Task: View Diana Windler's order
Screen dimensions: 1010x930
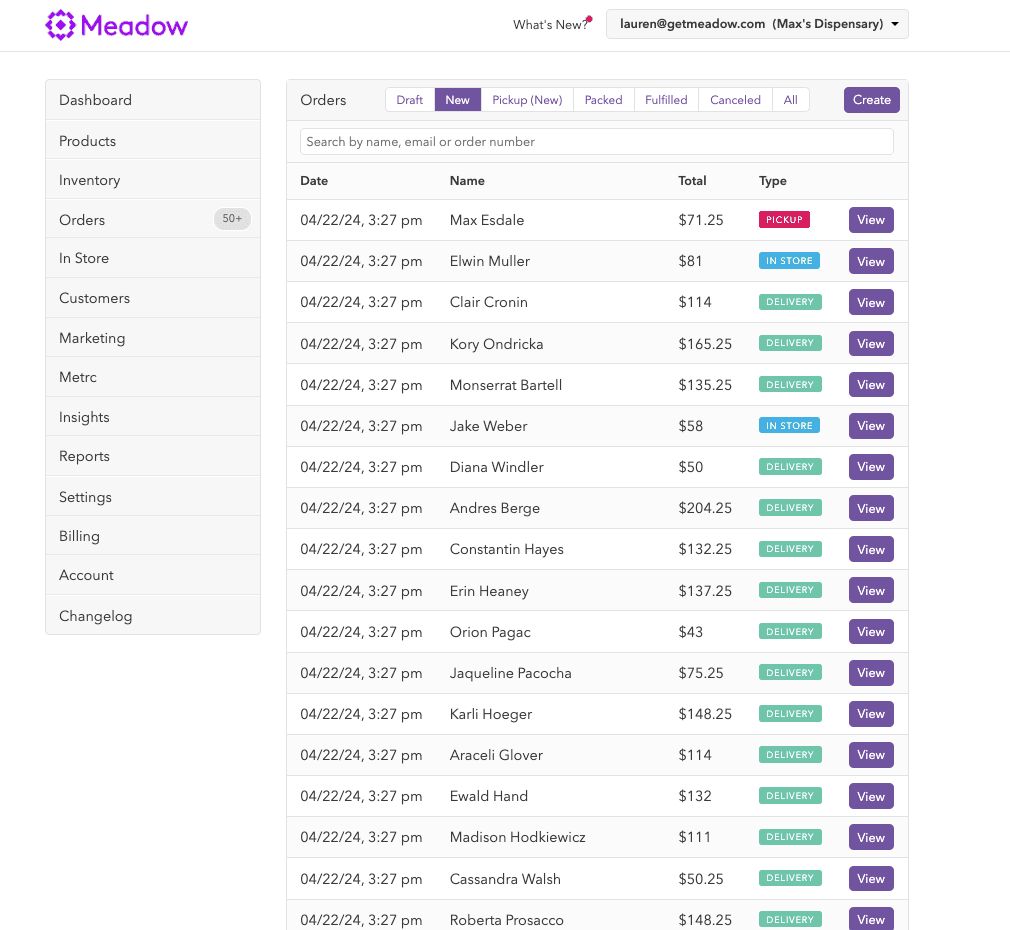Action: (871, 466)
